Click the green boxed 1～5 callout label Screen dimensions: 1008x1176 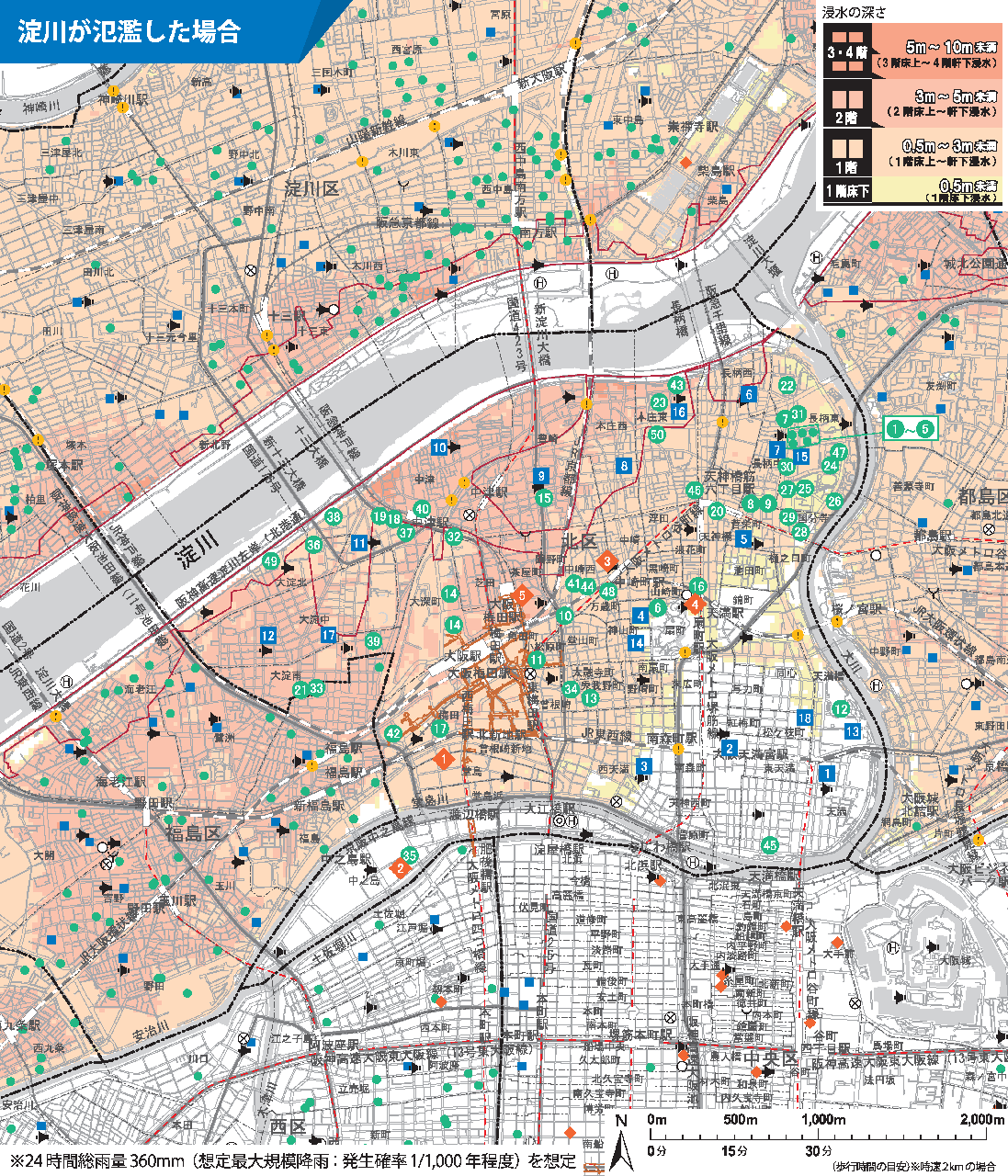[x=910, y=428]
